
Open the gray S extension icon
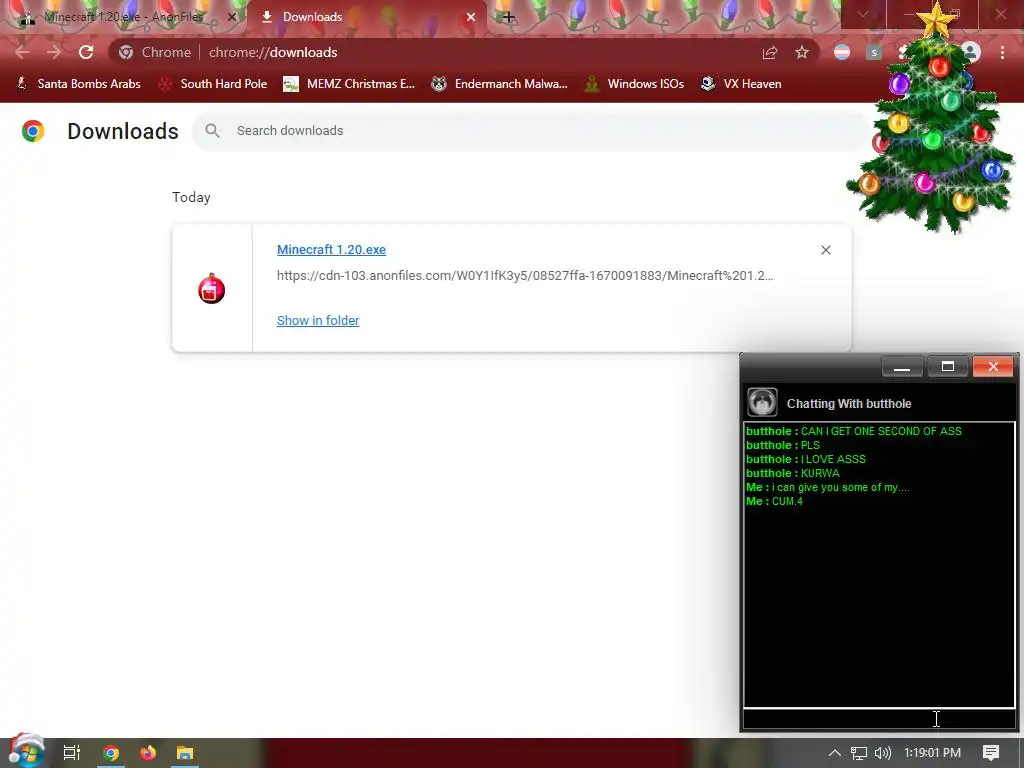(874, 52)
